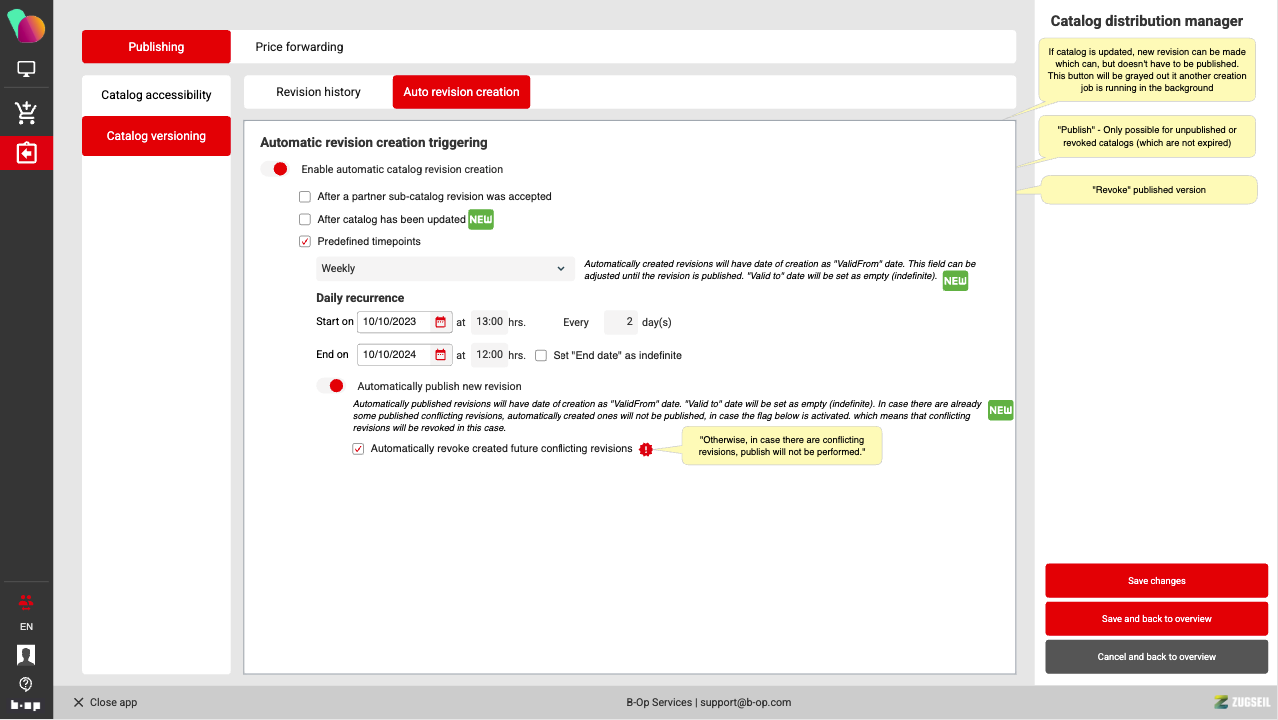Check After a partner sub-catalog revision accepted
Image resolution: width=1278 pixels, height=720 pixels.
coord(305,197)
